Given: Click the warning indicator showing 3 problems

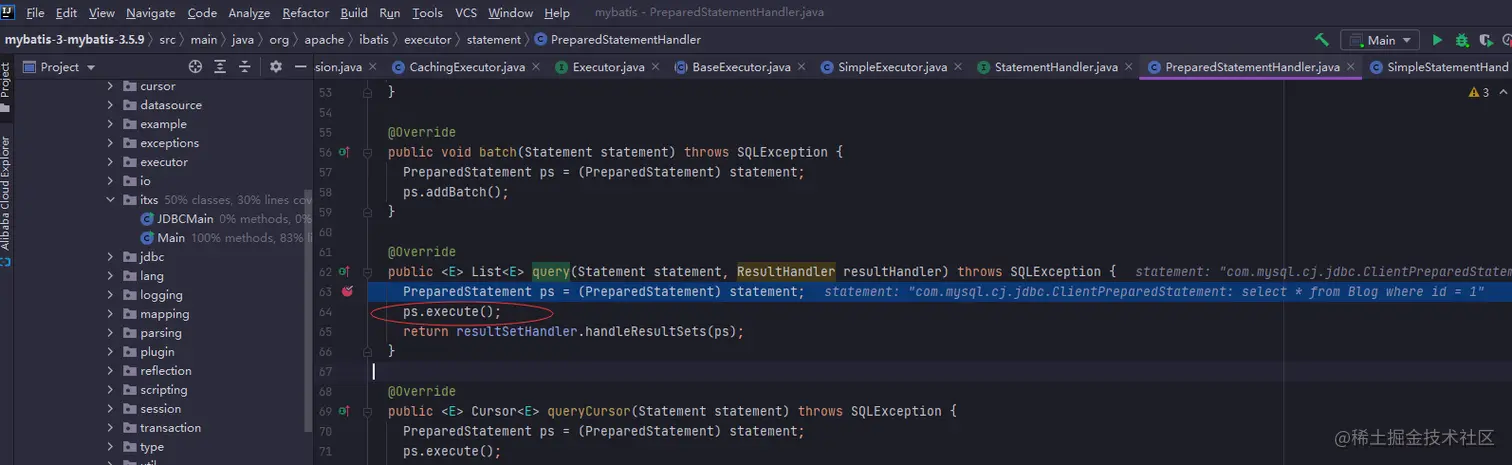Looking at the screenshot, I should [1478, 92].
